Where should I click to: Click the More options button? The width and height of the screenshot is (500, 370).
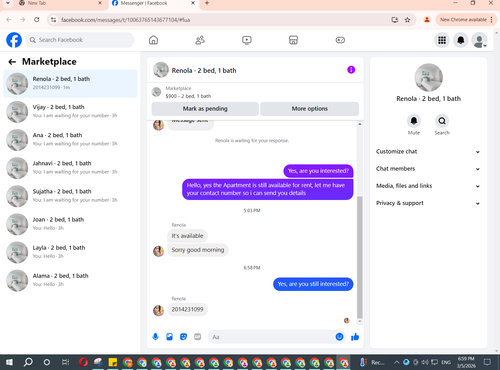coord(310,109)
